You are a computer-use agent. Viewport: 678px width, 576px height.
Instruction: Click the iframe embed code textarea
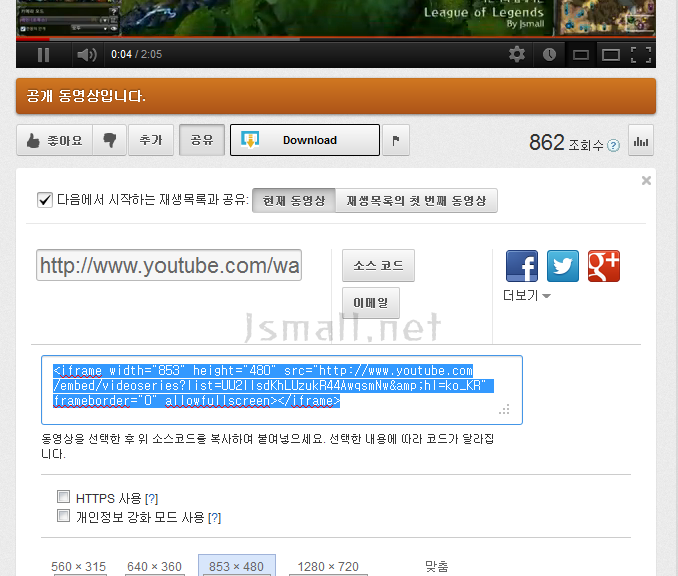pos(282,390)
